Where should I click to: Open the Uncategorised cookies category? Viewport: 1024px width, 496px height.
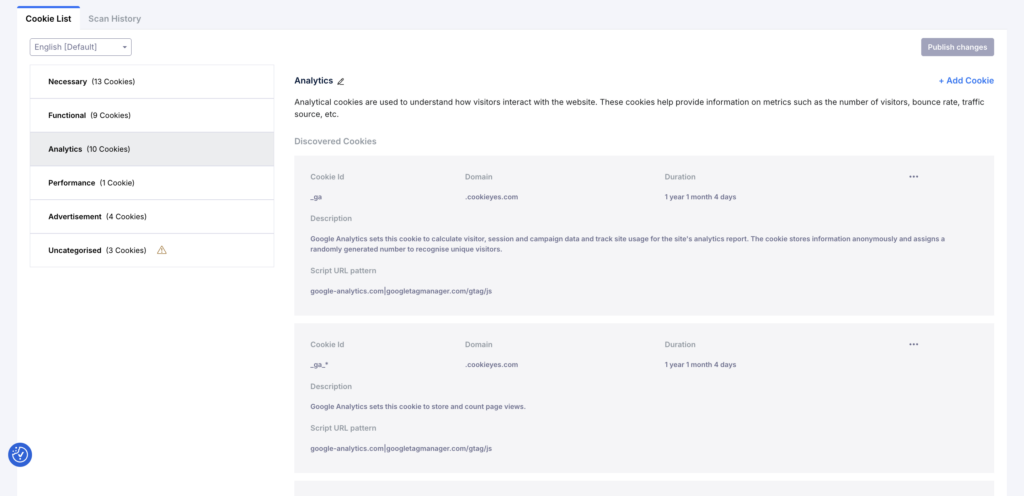click(x=98, y=250)
